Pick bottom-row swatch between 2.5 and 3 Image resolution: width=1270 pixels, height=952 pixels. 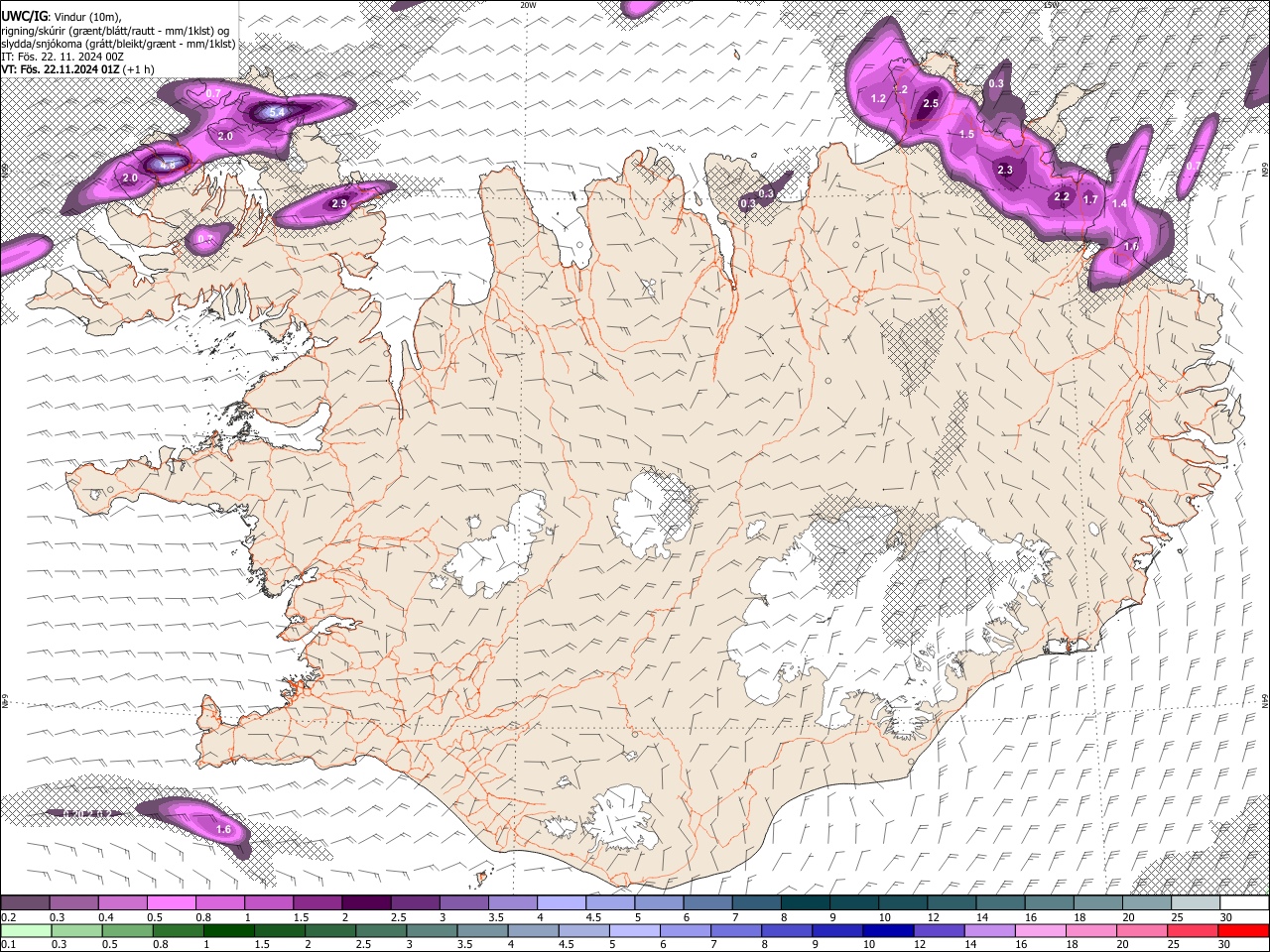(x=381, y=930)
